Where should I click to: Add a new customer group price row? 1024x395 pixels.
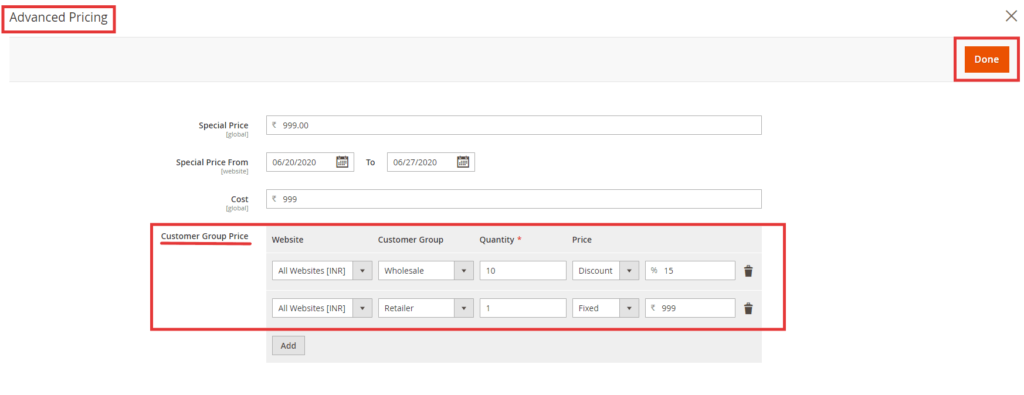click(289, 345)
